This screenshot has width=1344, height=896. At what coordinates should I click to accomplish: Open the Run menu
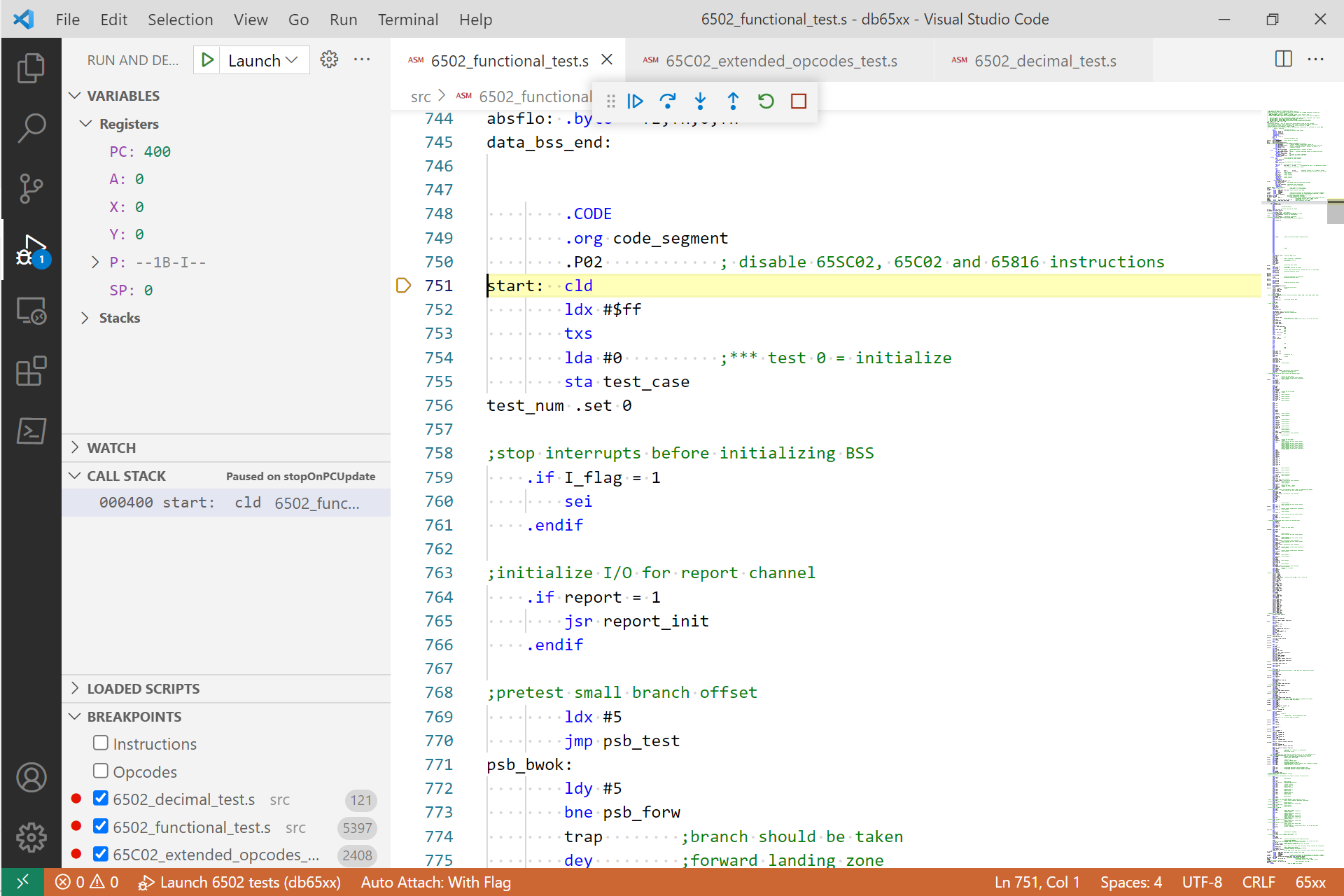[343, 19]
